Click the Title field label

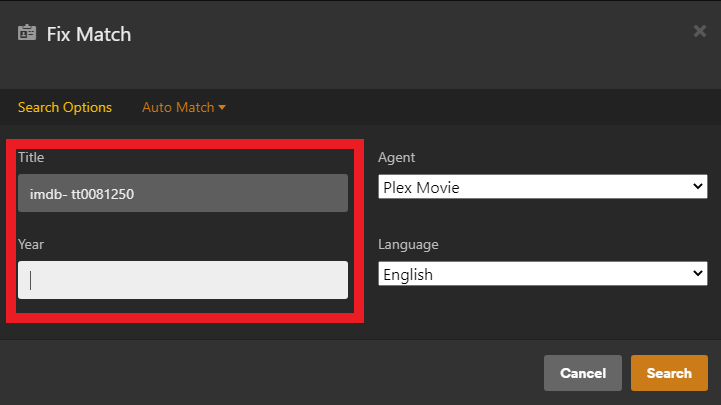tap(31, 157)
